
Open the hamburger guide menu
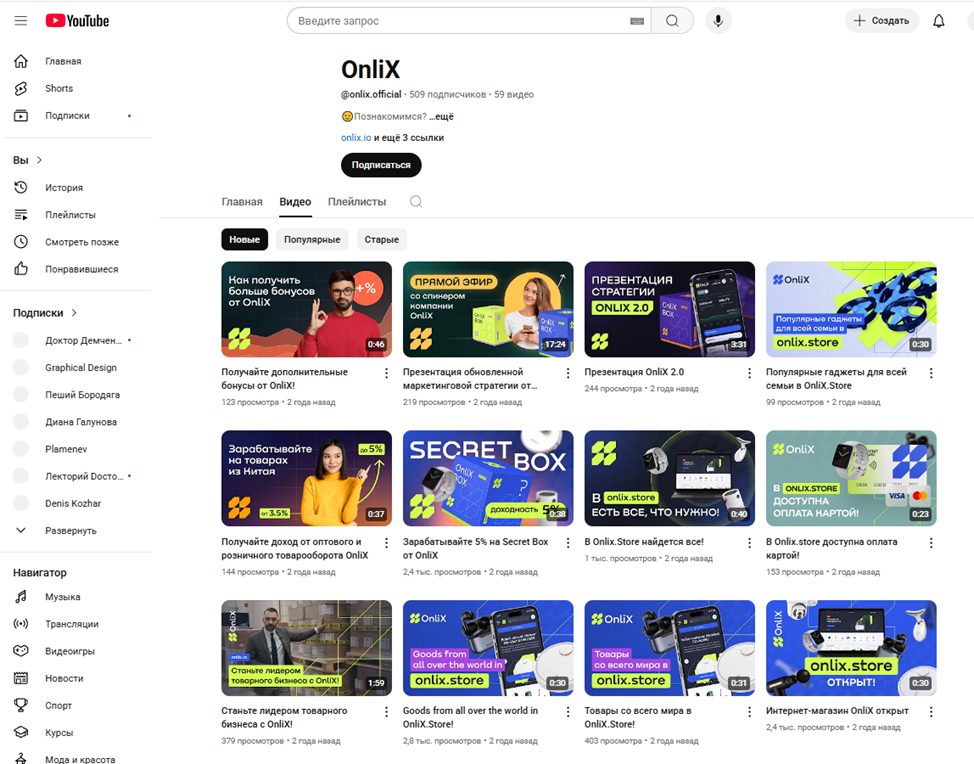tap(20, 20)
